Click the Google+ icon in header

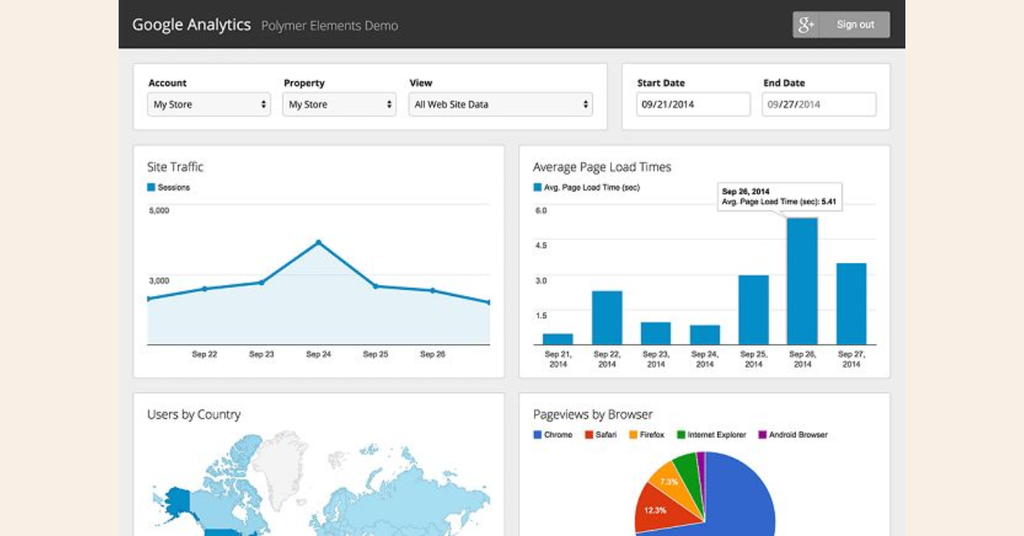tap(807, 25)
